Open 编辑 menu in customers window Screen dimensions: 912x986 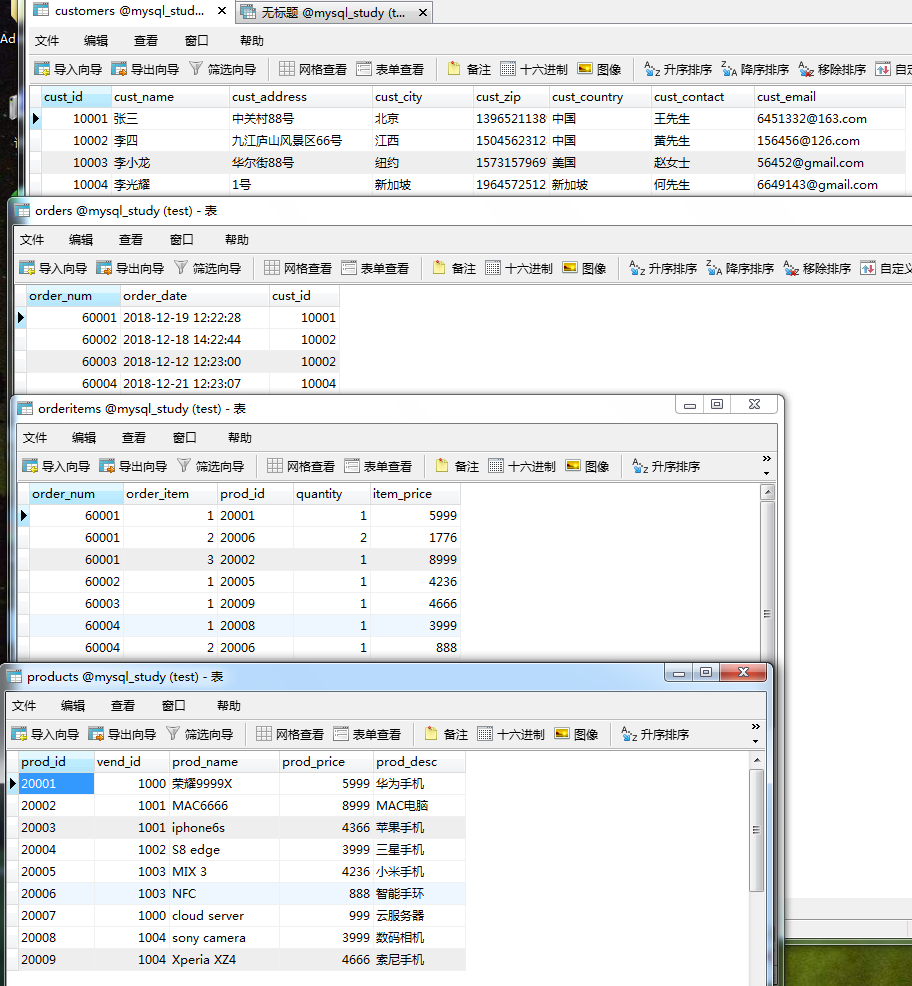[x=96, y=41]
